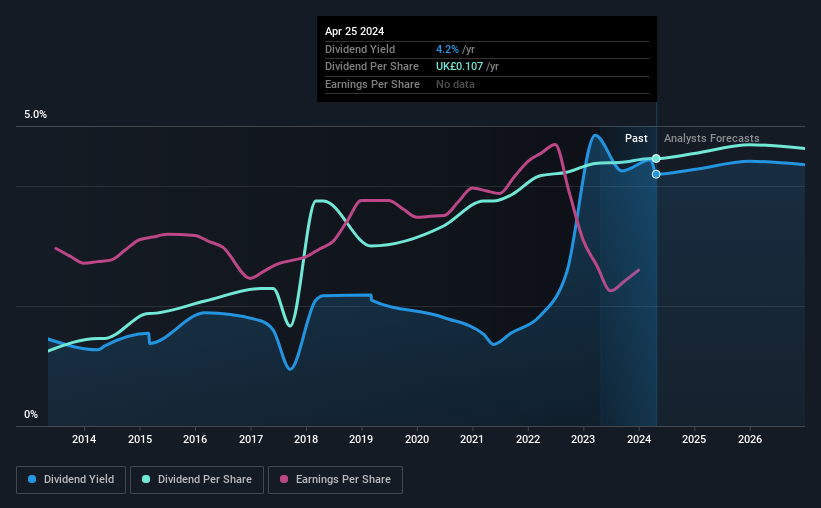
Task: Click the 2022 x-axis label
Action: 528,439
